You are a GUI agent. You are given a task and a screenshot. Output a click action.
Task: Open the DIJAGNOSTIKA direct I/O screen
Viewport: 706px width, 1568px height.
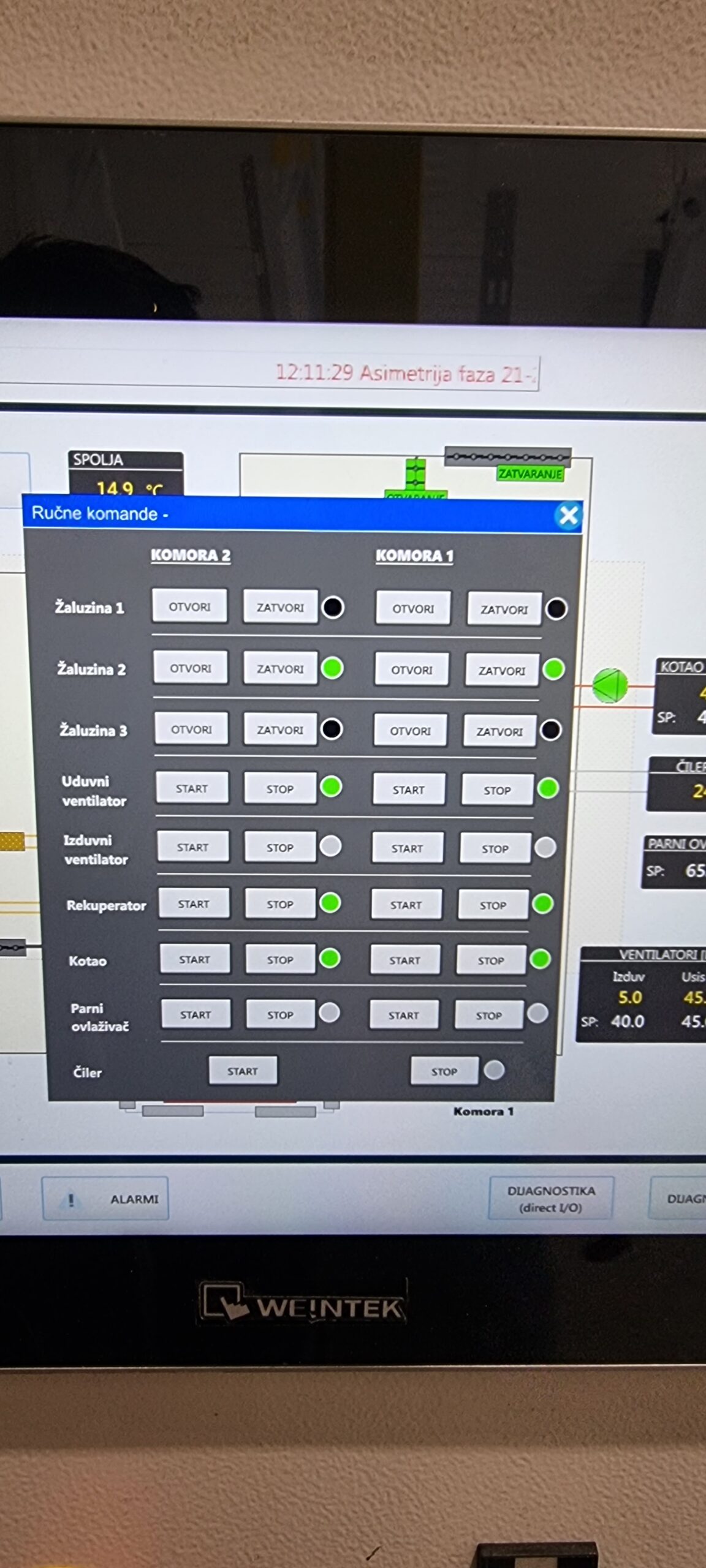550,1199
